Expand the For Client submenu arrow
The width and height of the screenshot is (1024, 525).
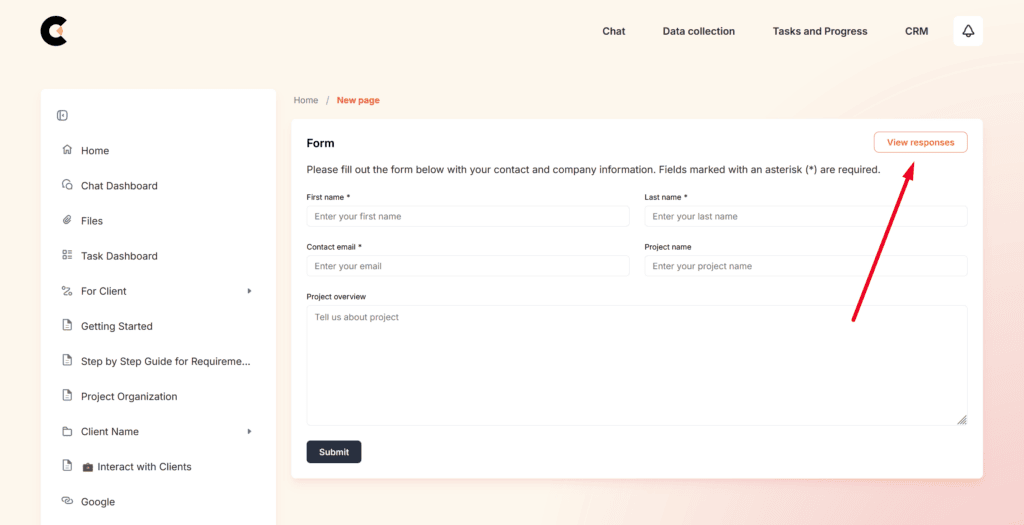point(249,291)
